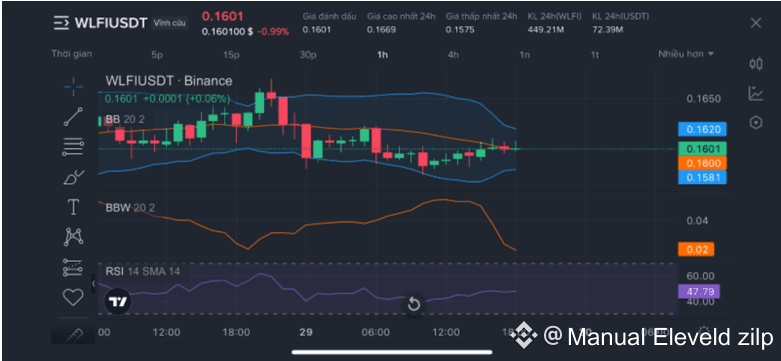Click the blue 0.1620 upper band label
This screenshot has width=781, height=361.
tap(702, 130)
